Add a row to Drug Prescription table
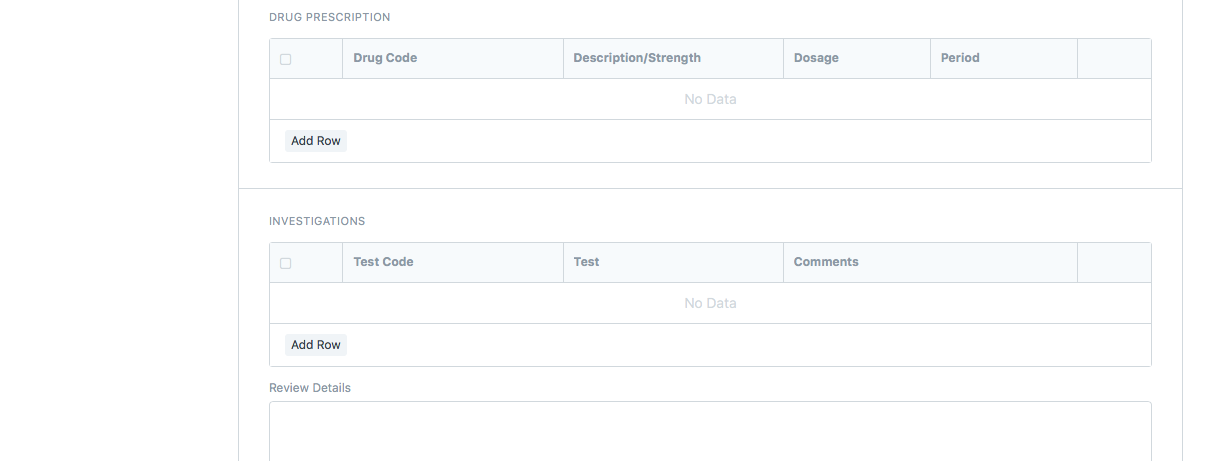Image resolution: width=1232 pixels, height=461 pixels. coord(316,141)
